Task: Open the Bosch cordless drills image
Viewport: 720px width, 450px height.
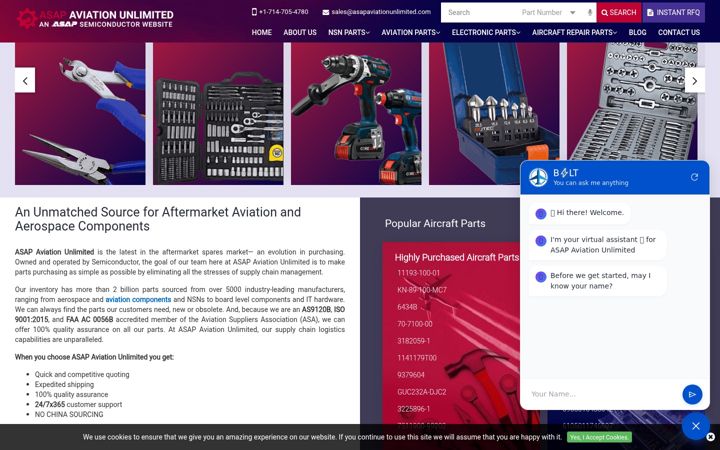Action: [356, 113]
